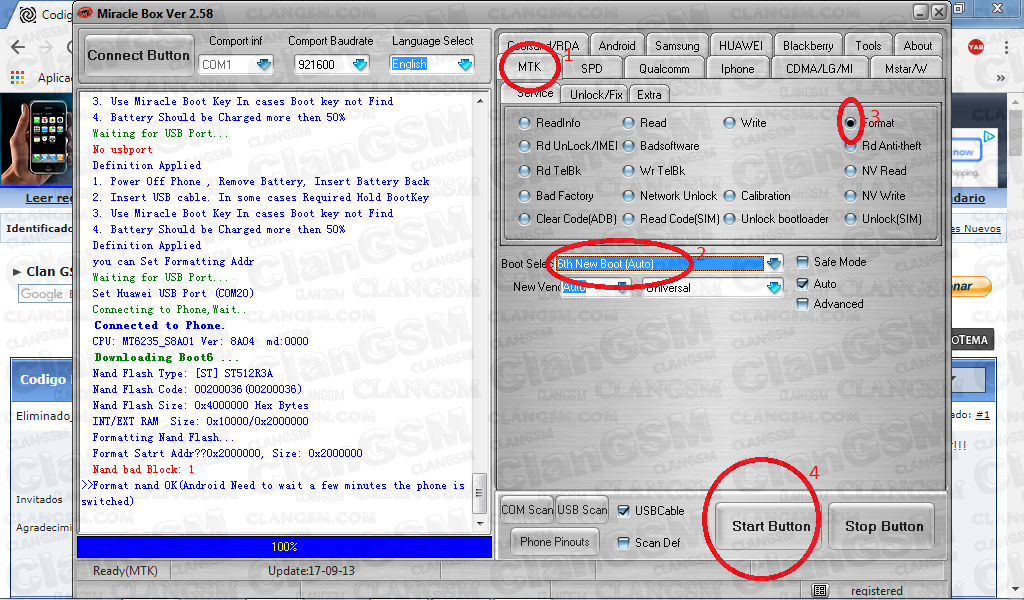Image resolution: width=1024 pixels, height=600 pixels.
Task: Open the Comport Baudrate 921600 dropdown
Action: click(x=360, y=64)
